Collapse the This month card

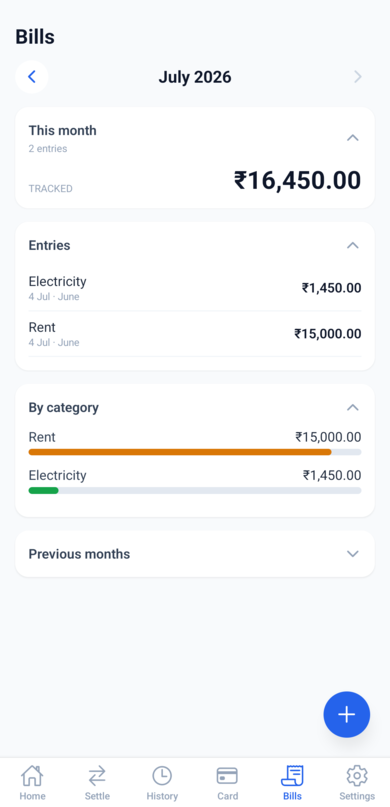[352, 138]
